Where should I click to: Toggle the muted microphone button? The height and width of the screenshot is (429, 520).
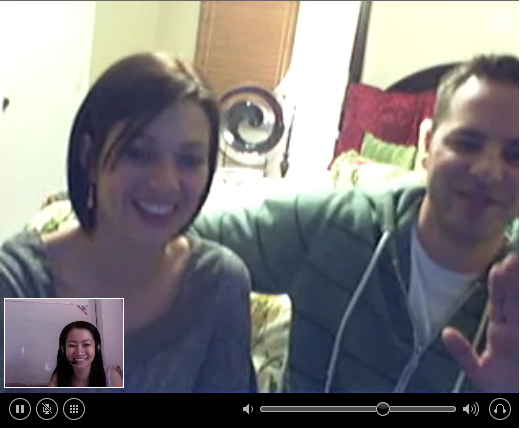click(47, 409)
